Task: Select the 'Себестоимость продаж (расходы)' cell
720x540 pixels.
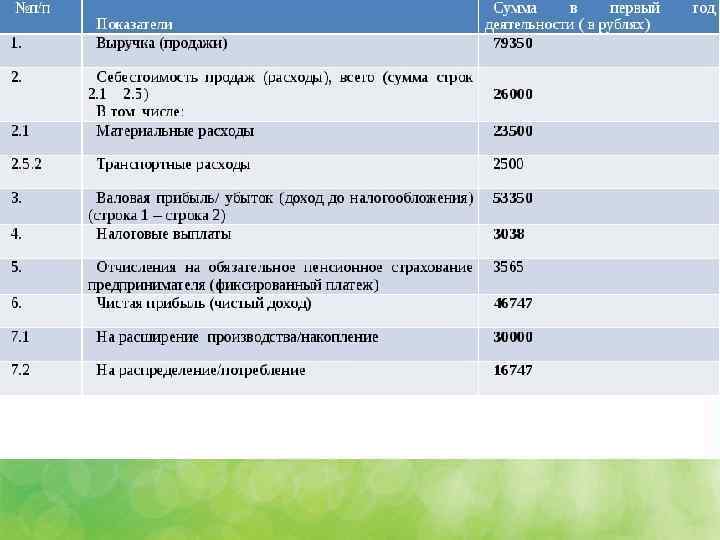Action: (280, 94)
